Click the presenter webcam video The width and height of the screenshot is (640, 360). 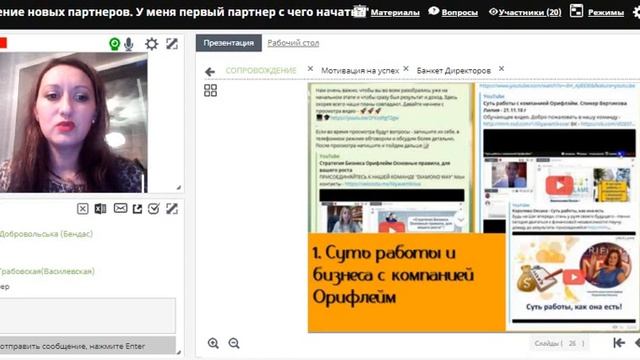[73, 122]
